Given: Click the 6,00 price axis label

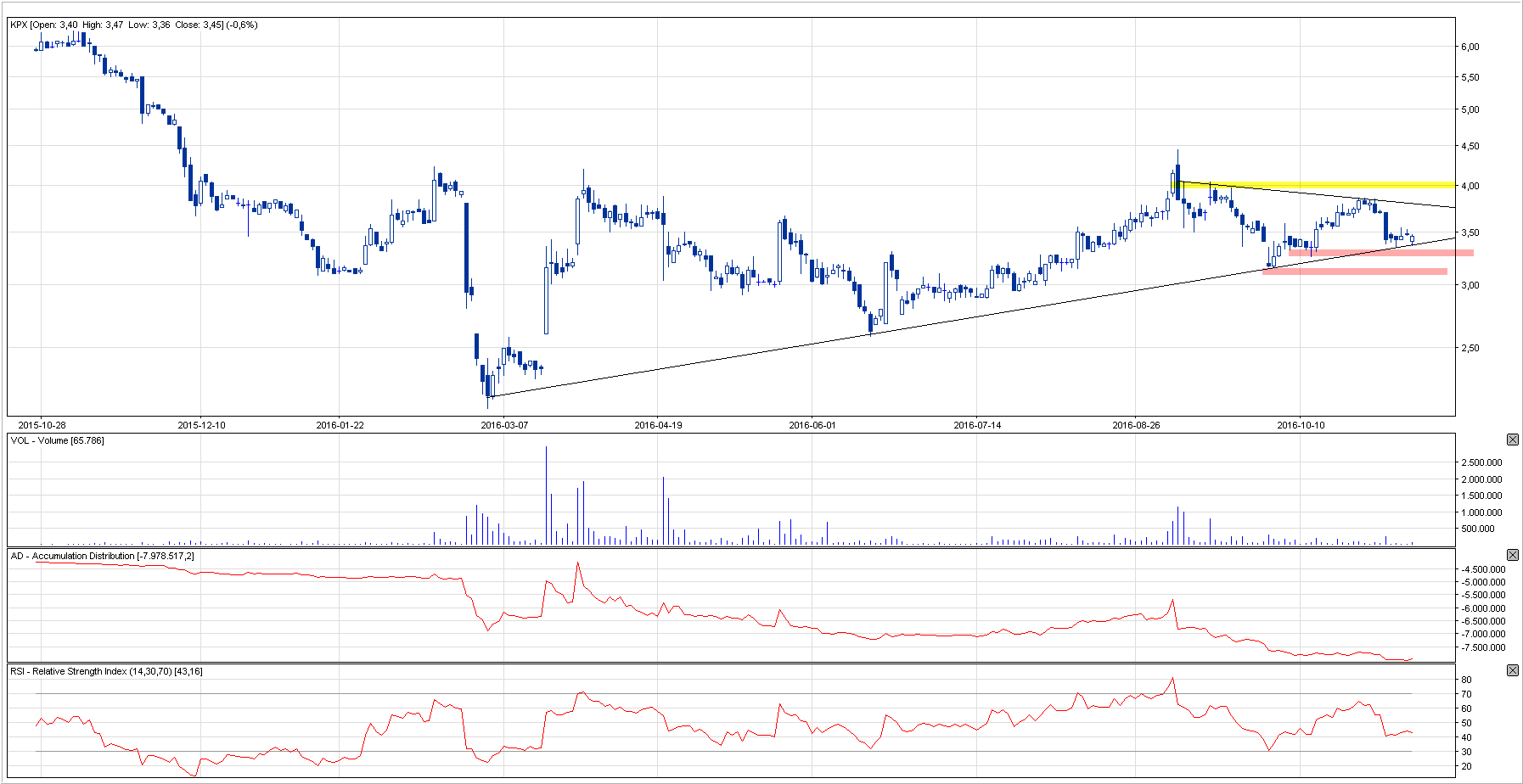Looking at the screenshot, I should [x=1470, y=48].
